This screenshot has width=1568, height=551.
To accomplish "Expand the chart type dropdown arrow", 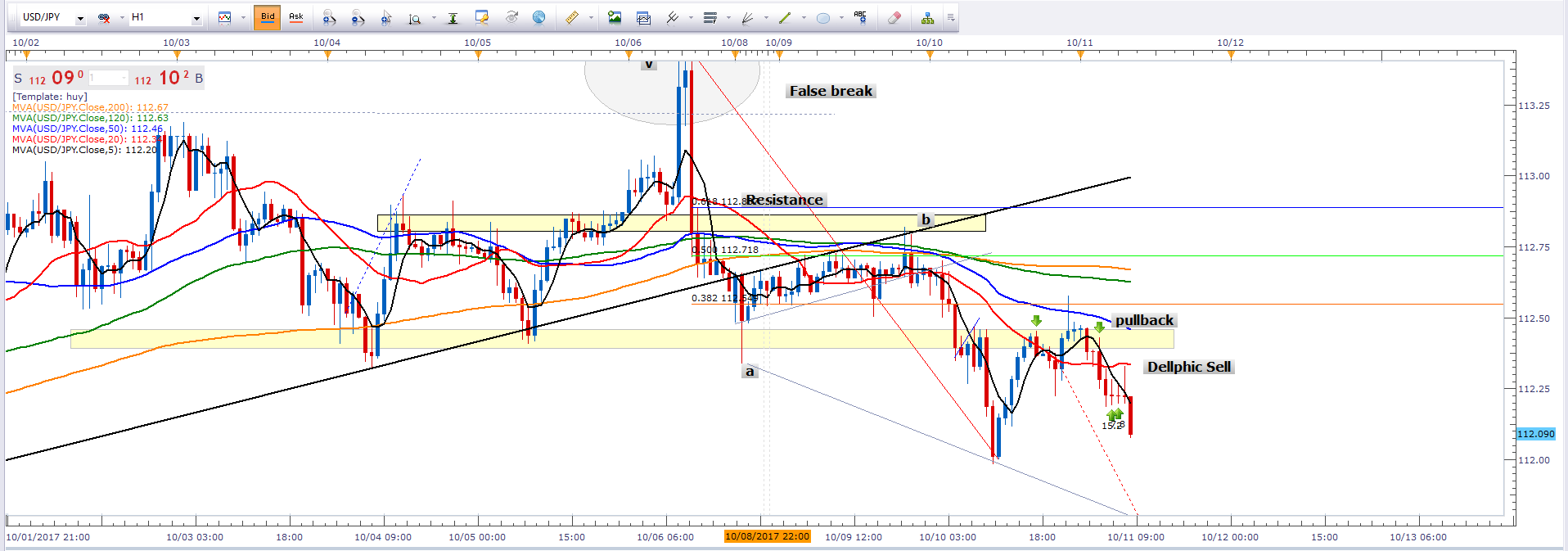I will pyautogui.click(x=243, y=18).
